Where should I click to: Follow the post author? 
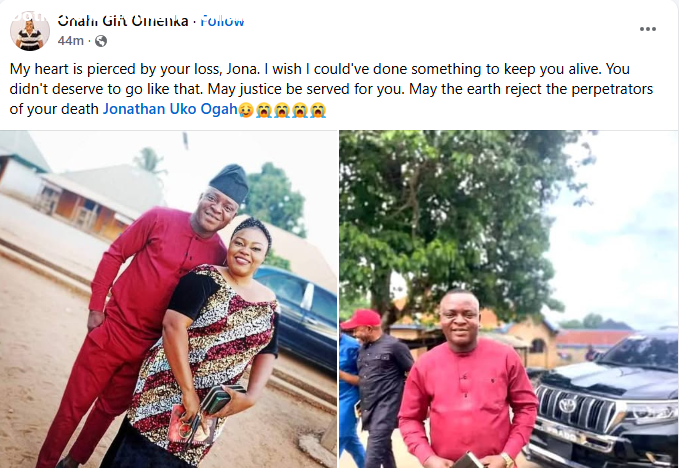point(222,21)
